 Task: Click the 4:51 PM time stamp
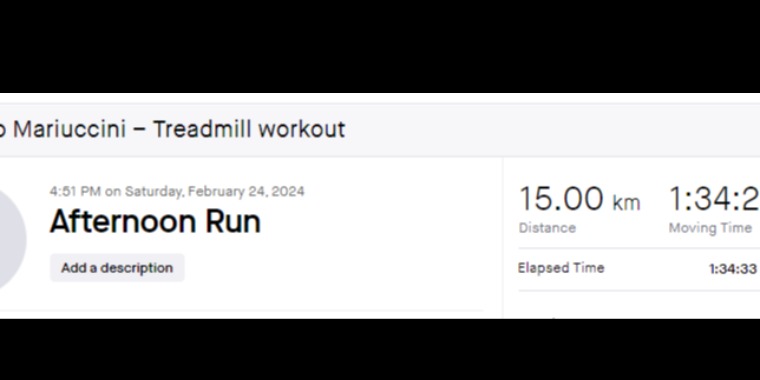(x=75, y=191)
